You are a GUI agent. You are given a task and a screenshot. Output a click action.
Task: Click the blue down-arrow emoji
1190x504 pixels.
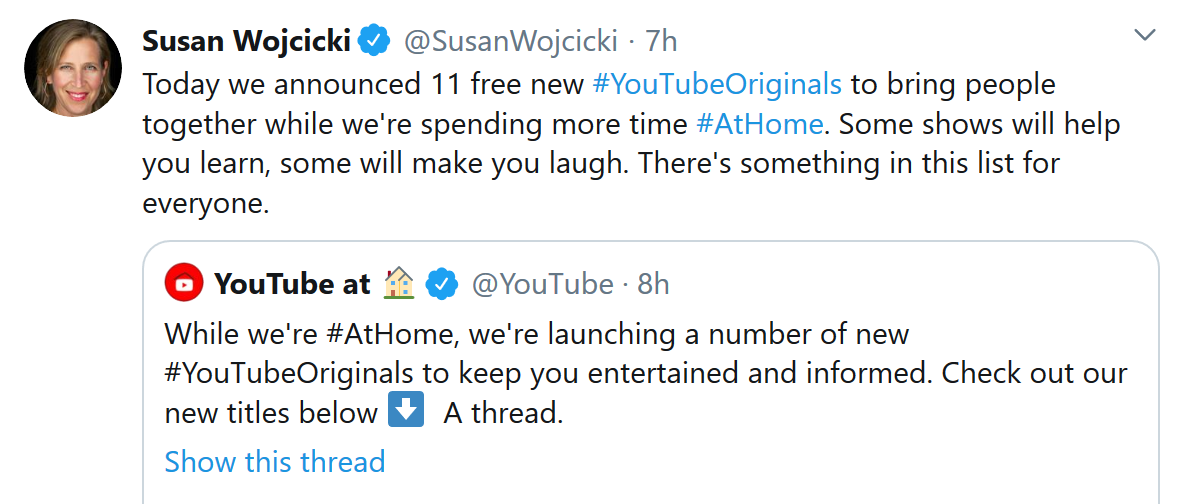(x=405, y=411)
